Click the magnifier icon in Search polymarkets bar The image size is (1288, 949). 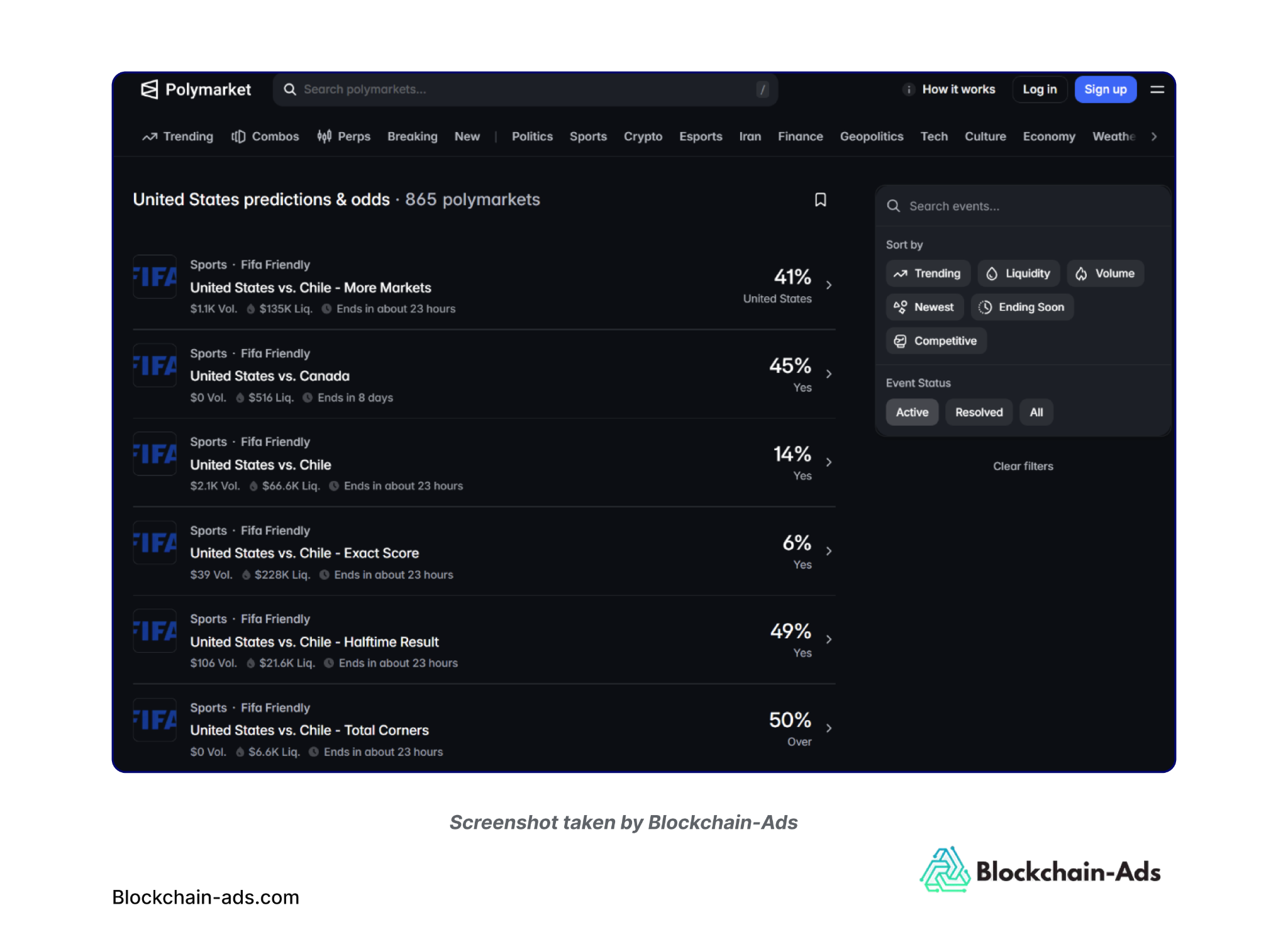[x=289, y=89]
